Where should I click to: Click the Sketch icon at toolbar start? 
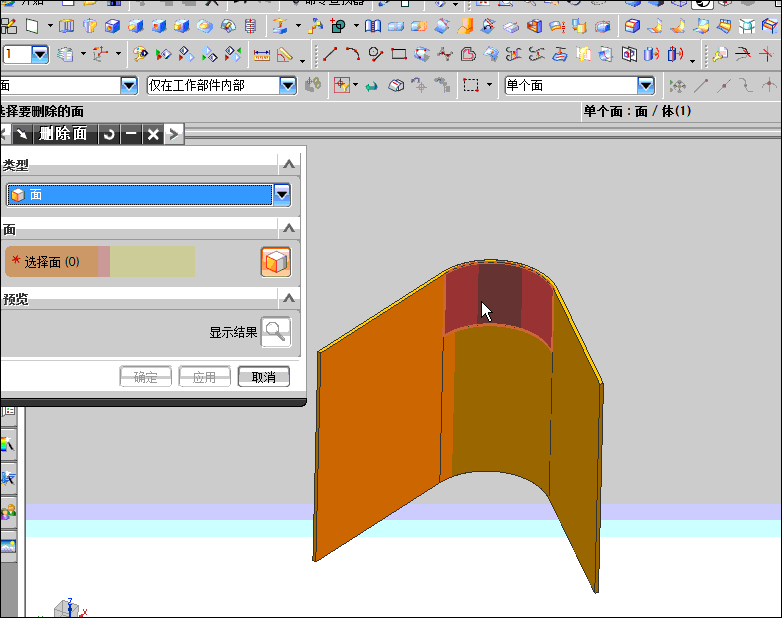coord(8,26)
